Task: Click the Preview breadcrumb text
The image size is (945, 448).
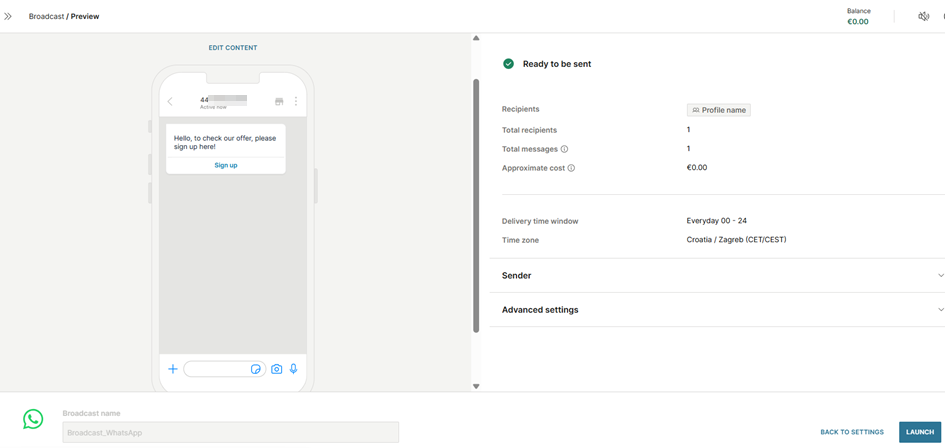Action: [x=85, y=16]
